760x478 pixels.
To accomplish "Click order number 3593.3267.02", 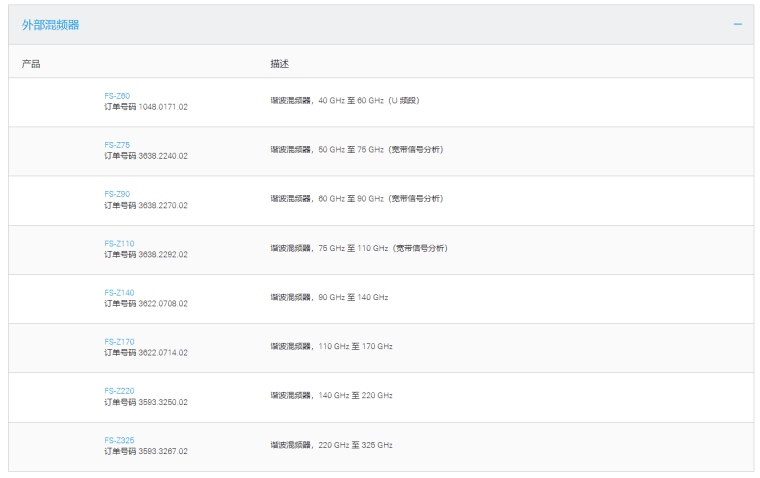I will pyautogui.click(x=146, y=451).
